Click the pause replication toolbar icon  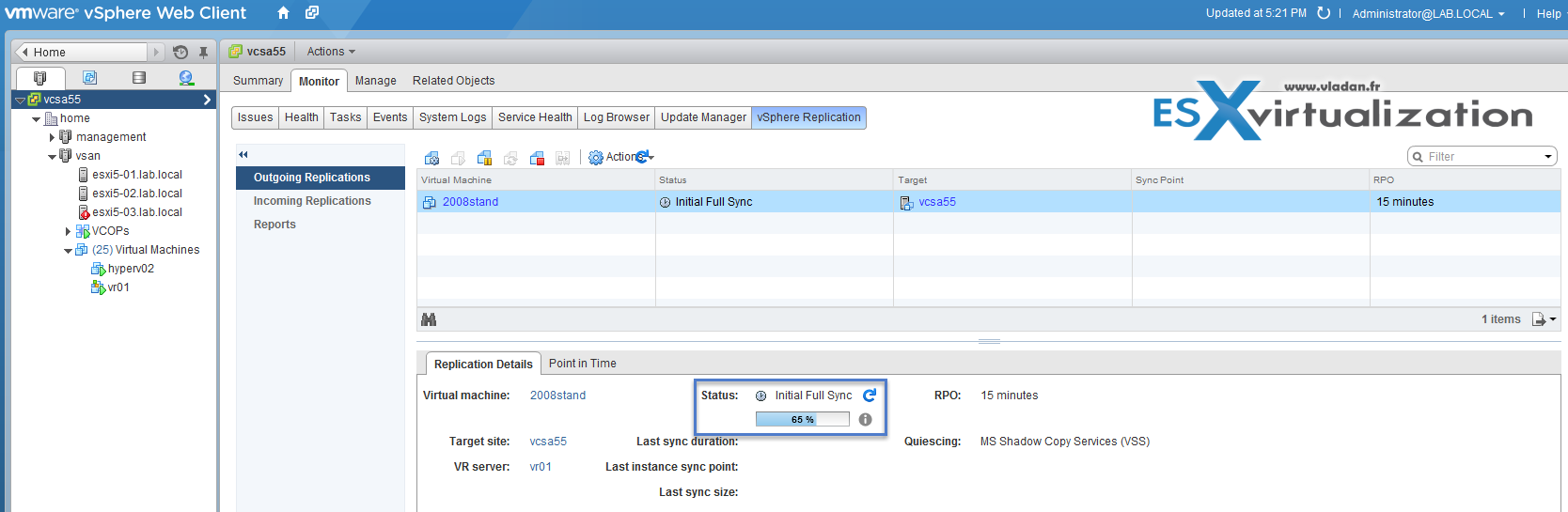point(484,158)
